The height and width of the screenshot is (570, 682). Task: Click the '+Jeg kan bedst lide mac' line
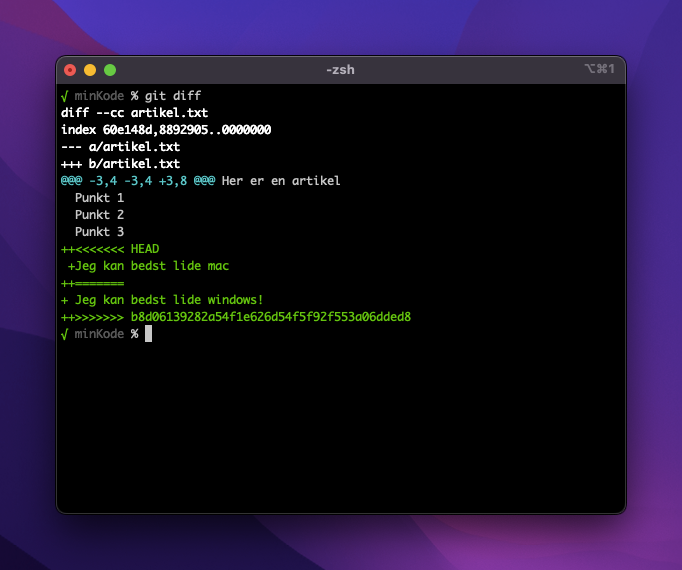click(x=148, y=266)
